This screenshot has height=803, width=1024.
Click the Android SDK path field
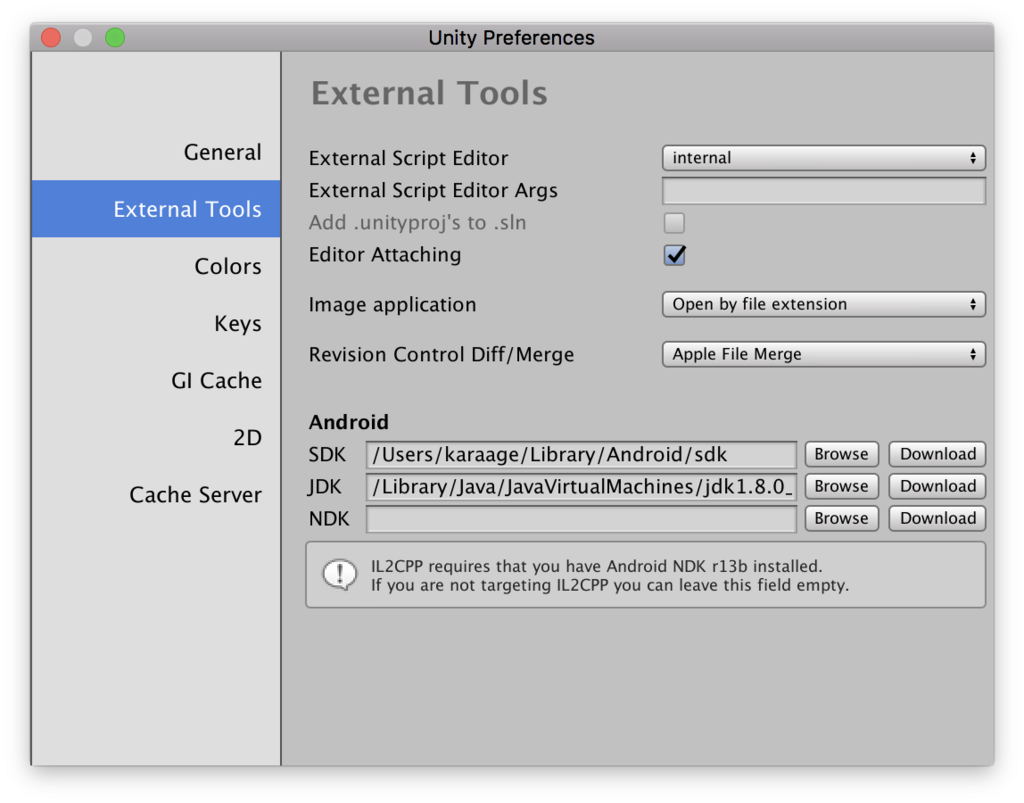(581, 454)
